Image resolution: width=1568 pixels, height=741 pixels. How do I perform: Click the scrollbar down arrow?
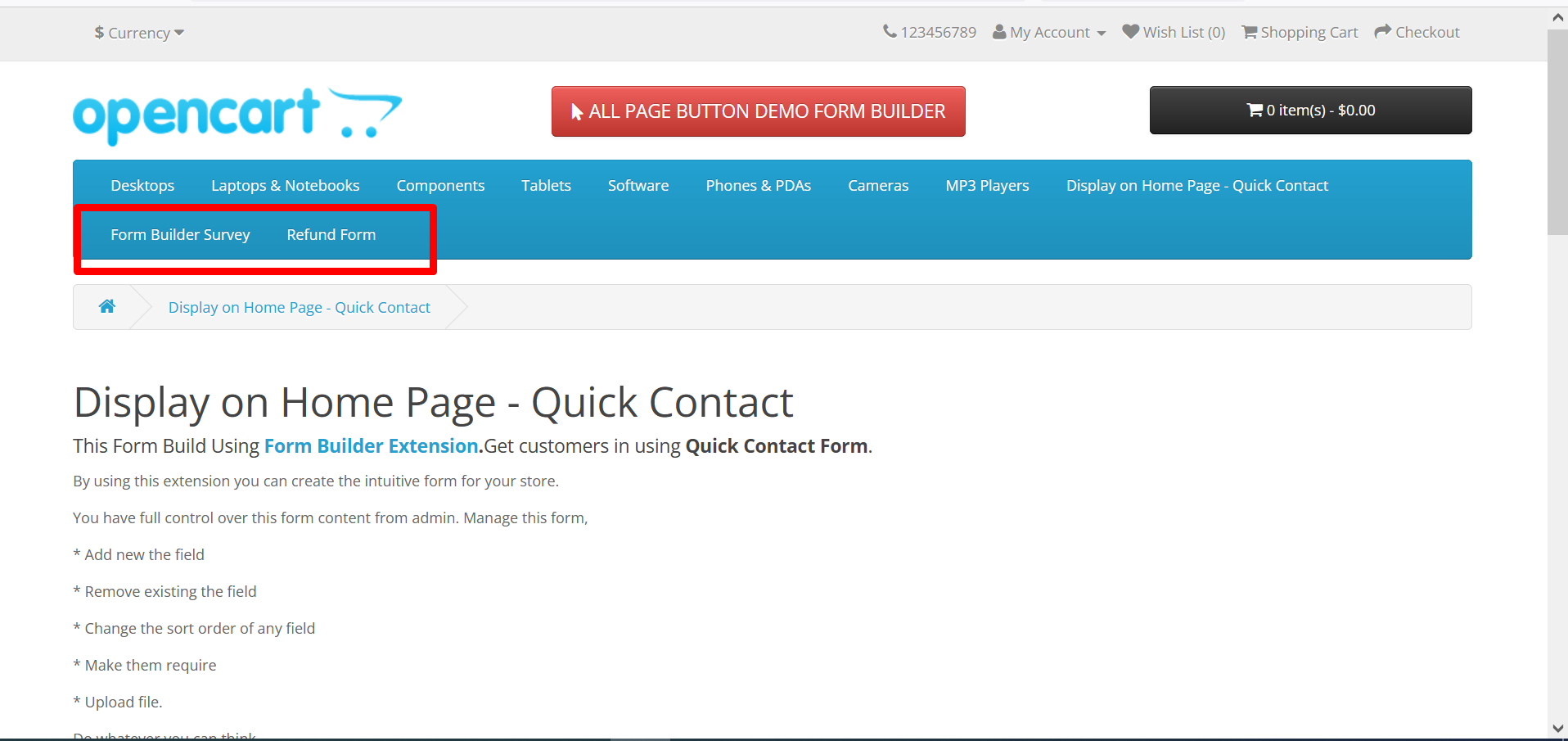click(x=1557, y=728)
